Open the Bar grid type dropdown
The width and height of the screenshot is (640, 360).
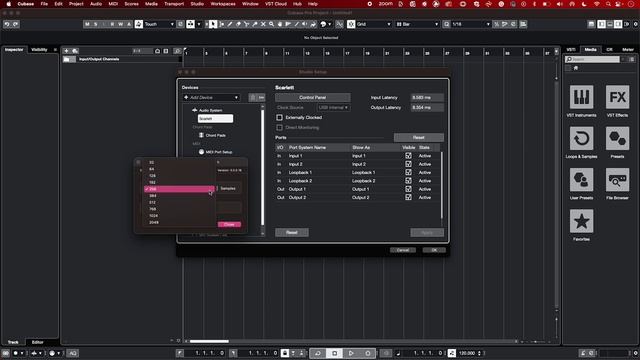tap(417, 24)
